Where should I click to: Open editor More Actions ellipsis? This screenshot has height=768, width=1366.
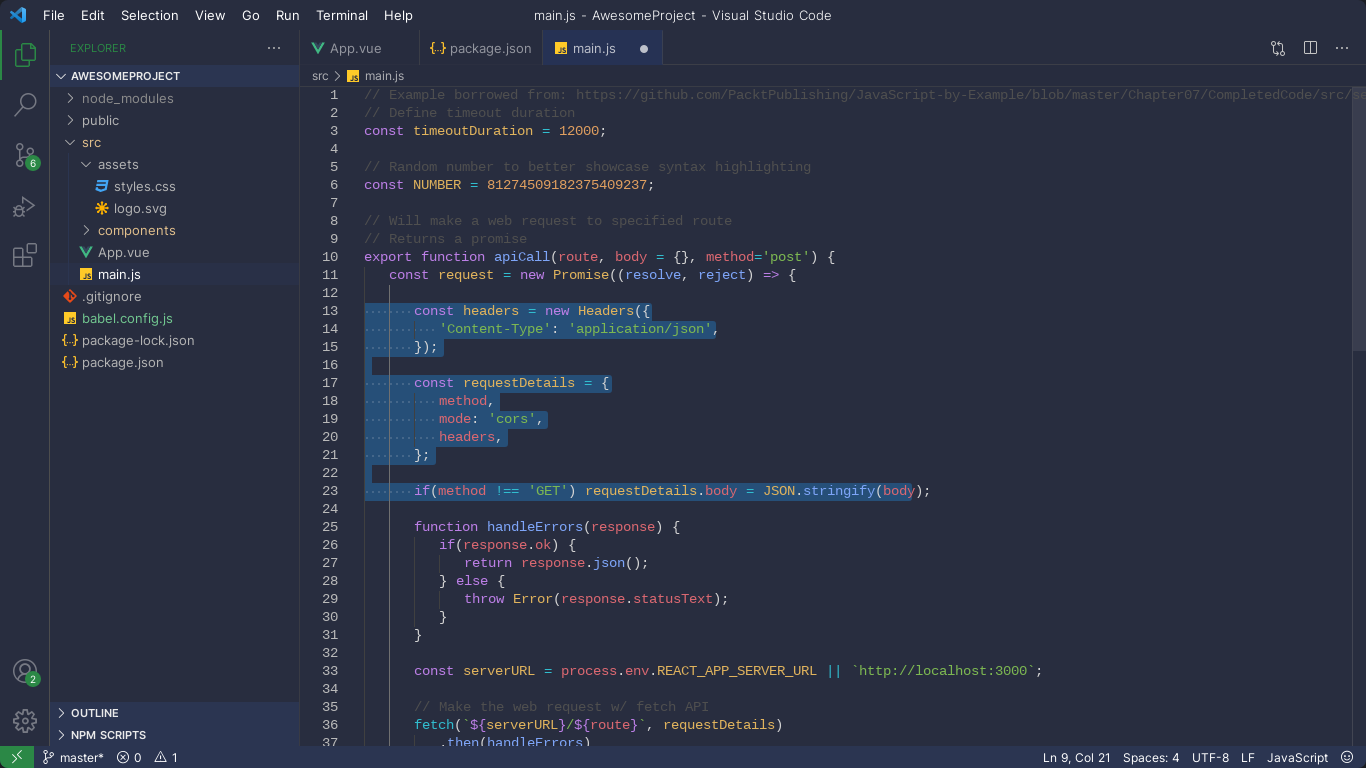[x=1343, y=48]
